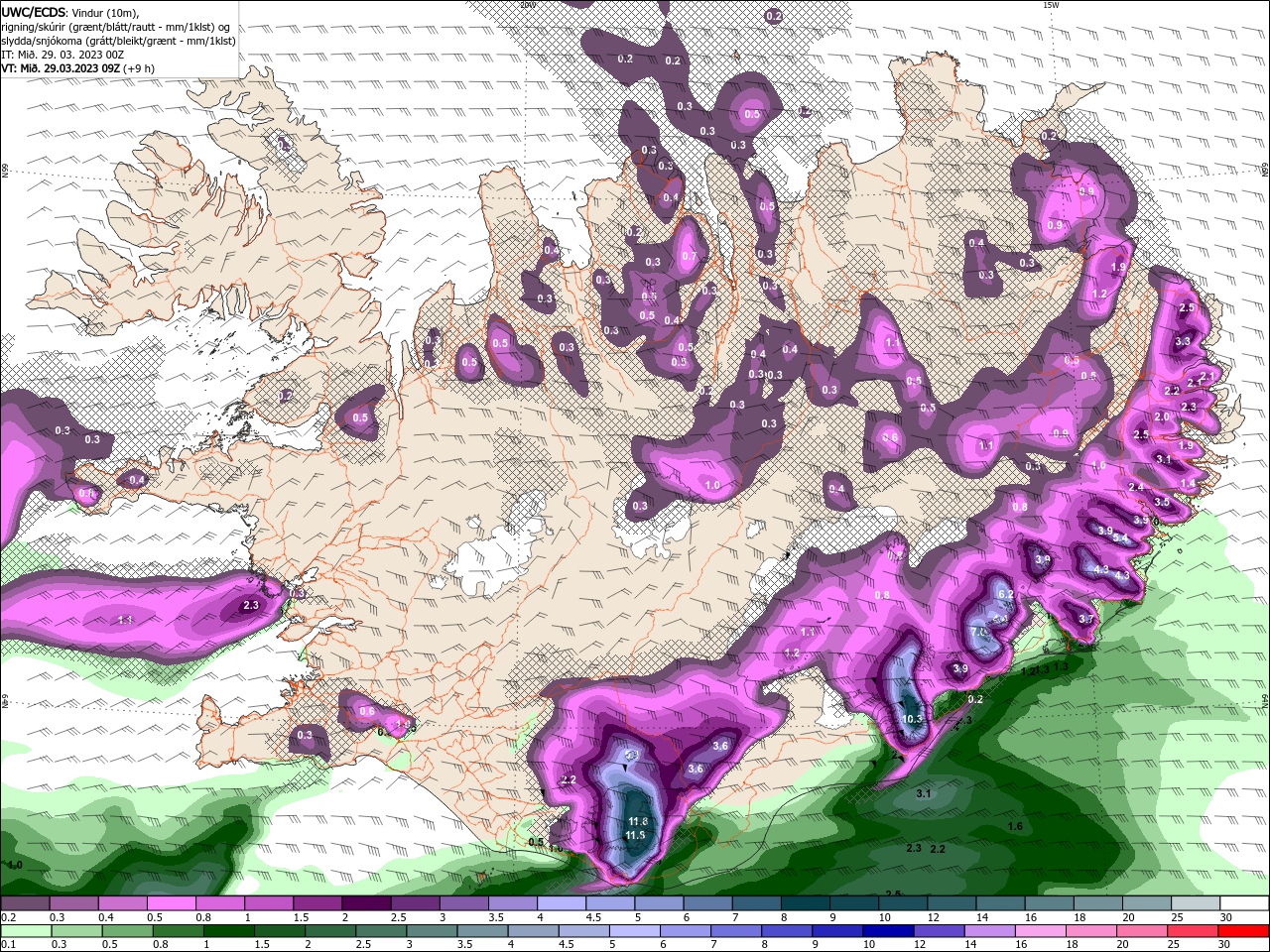Click the VT valid time line in the header
The image size is (1270, 952).
pyautogui.click(x=75, y=68)
